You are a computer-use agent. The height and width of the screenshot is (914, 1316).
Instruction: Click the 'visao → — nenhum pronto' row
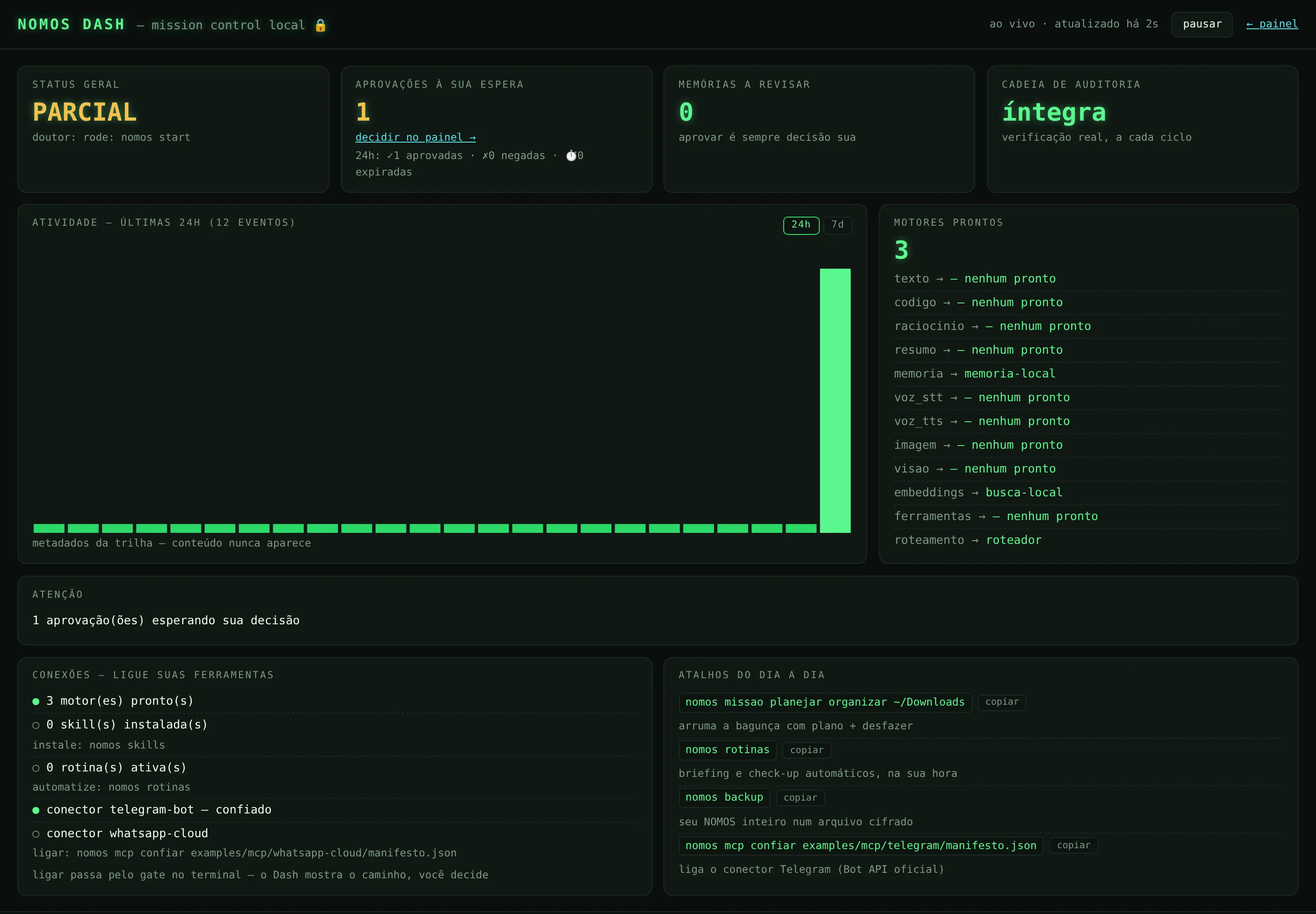tap(1088, 468)
